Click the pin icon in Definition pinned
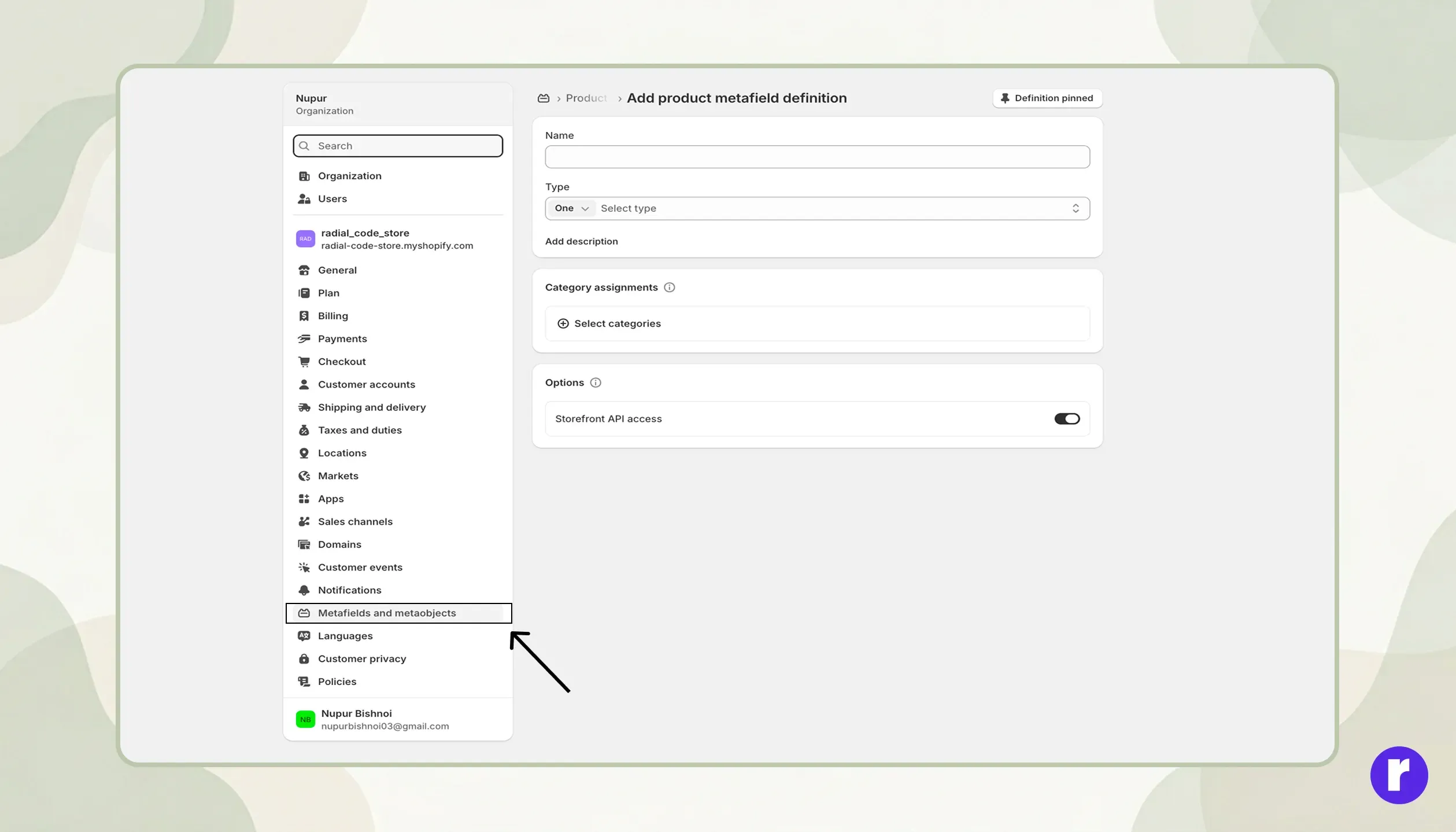This screenshot has width=1456, height=832. click(1005, 98)
